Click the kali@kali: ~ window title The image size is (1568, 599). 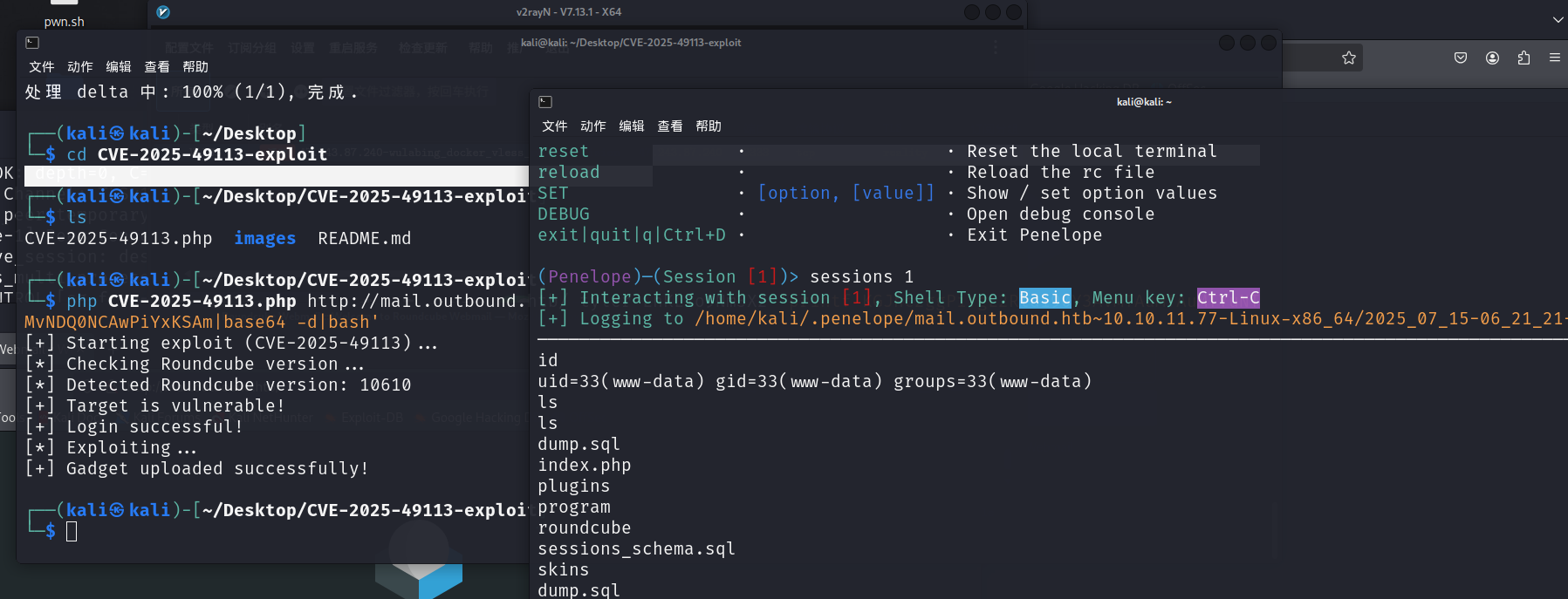click(x=1144, y=102)
